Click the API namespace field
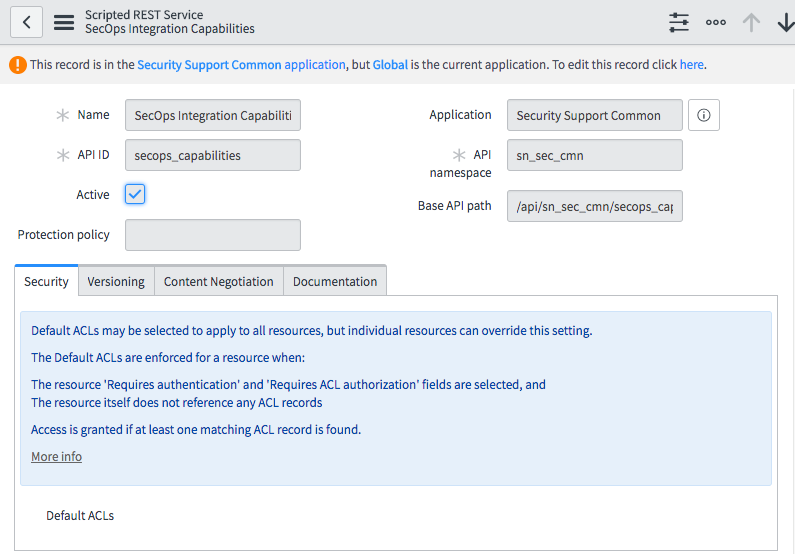 (x=595, y=155)
